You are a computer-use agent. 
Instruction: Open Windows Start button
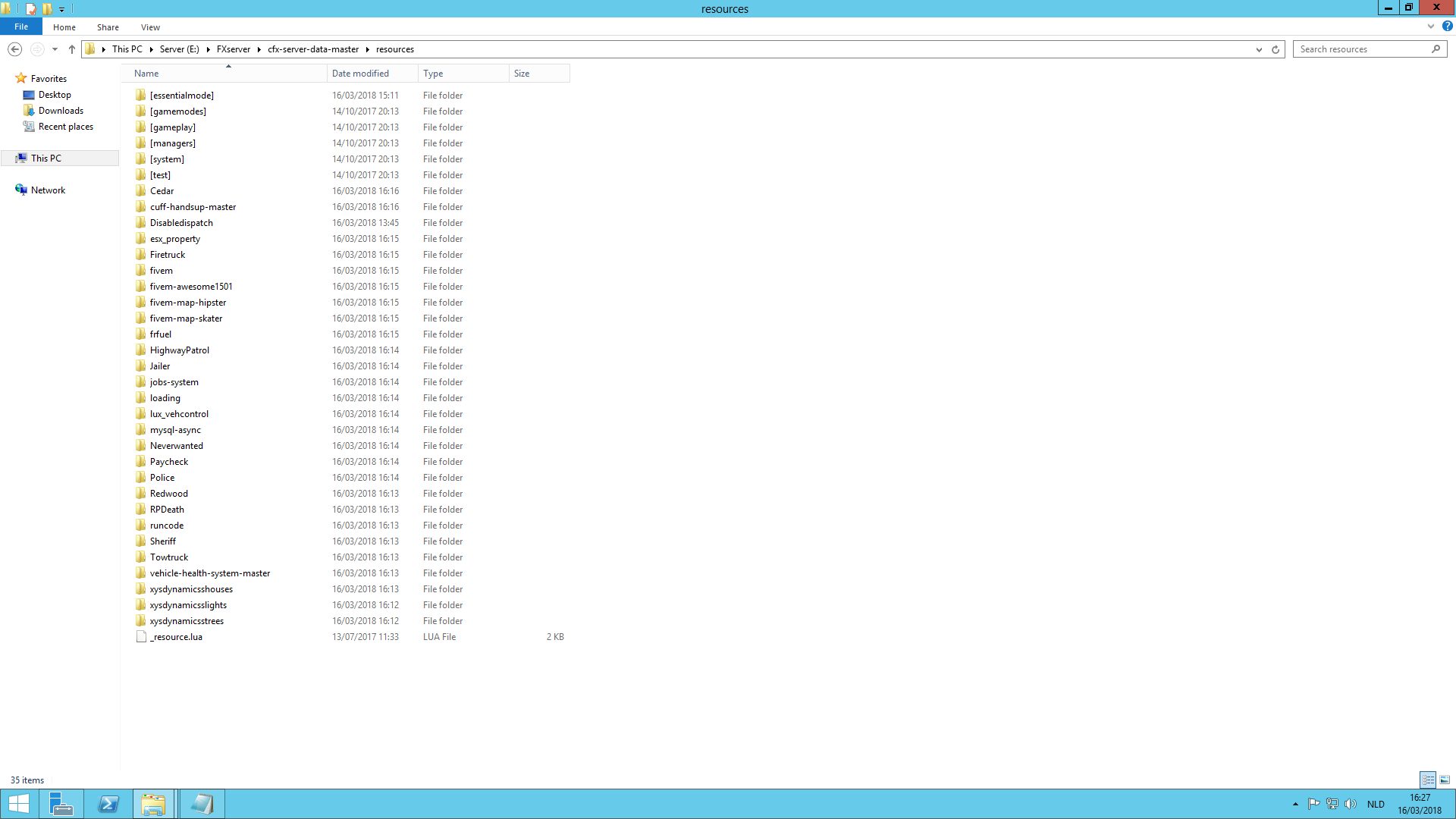click(19, 804)
